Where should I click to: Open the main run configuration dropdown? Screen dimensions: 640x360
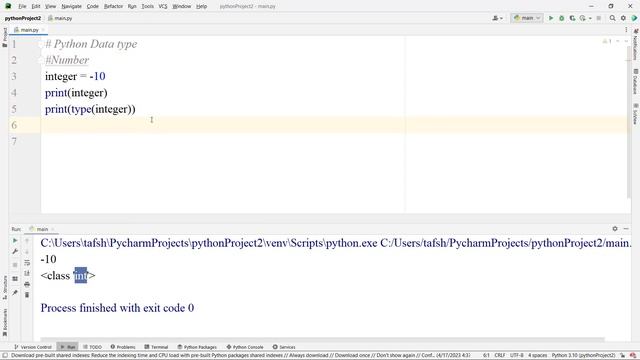click(527, 18)
